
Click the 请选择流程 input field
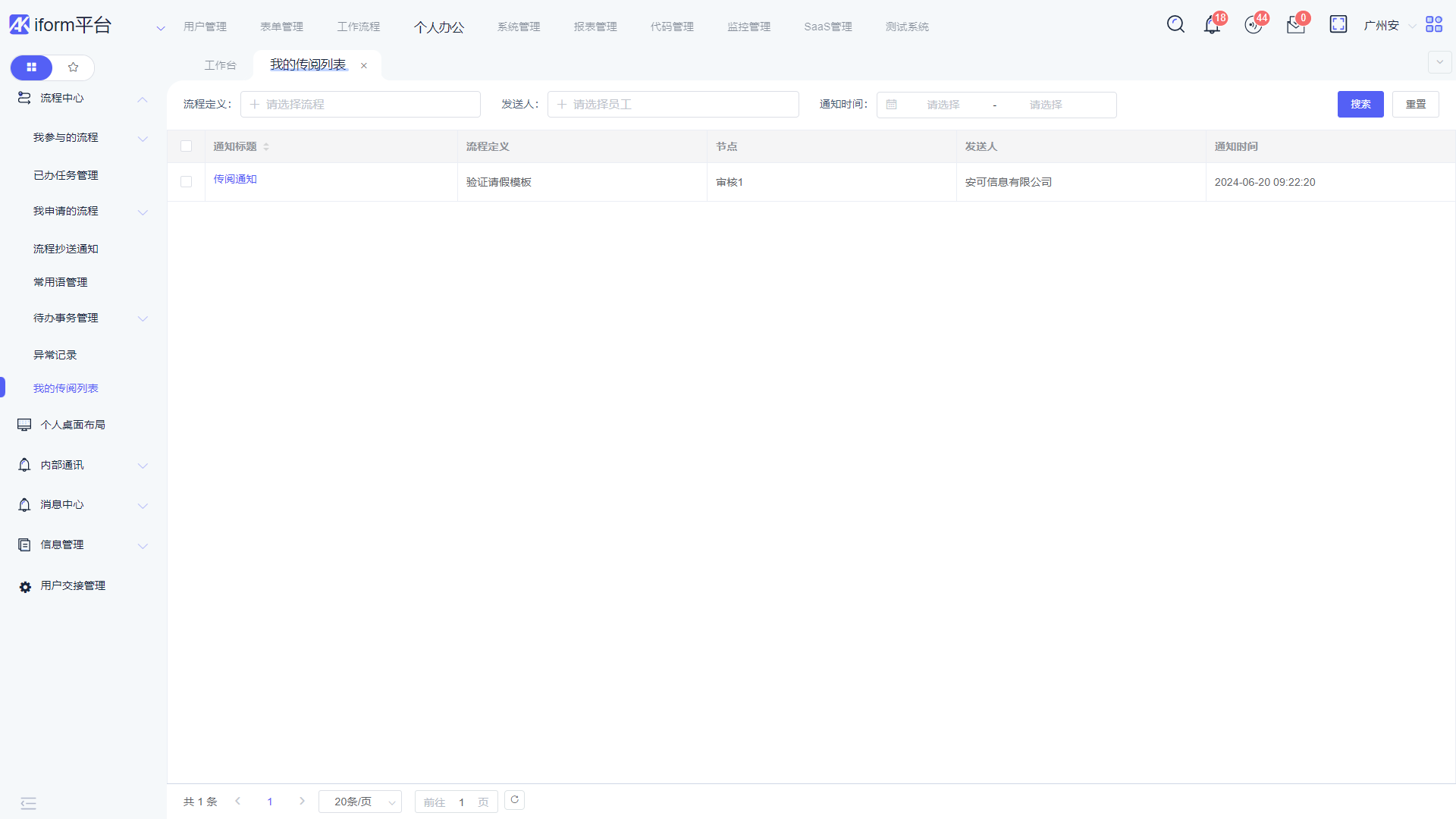(360, 105)
